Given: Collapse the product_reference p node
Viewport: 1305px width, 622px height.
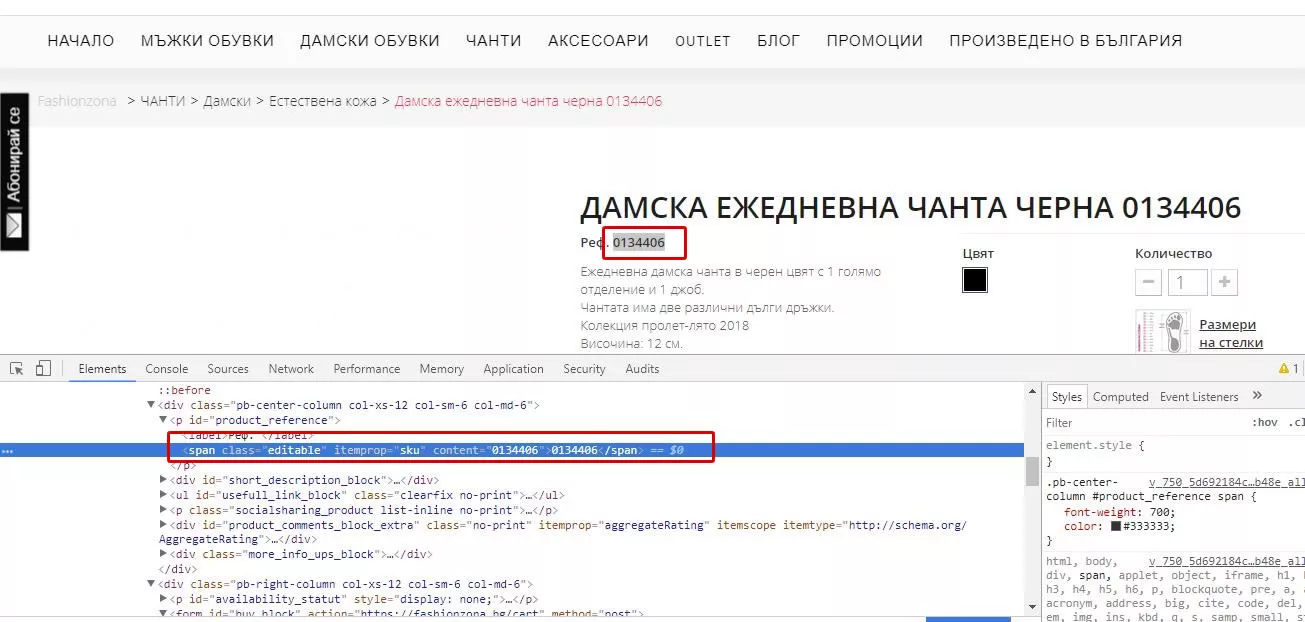Looking at the screenshot, I should [x=164, y=420].
